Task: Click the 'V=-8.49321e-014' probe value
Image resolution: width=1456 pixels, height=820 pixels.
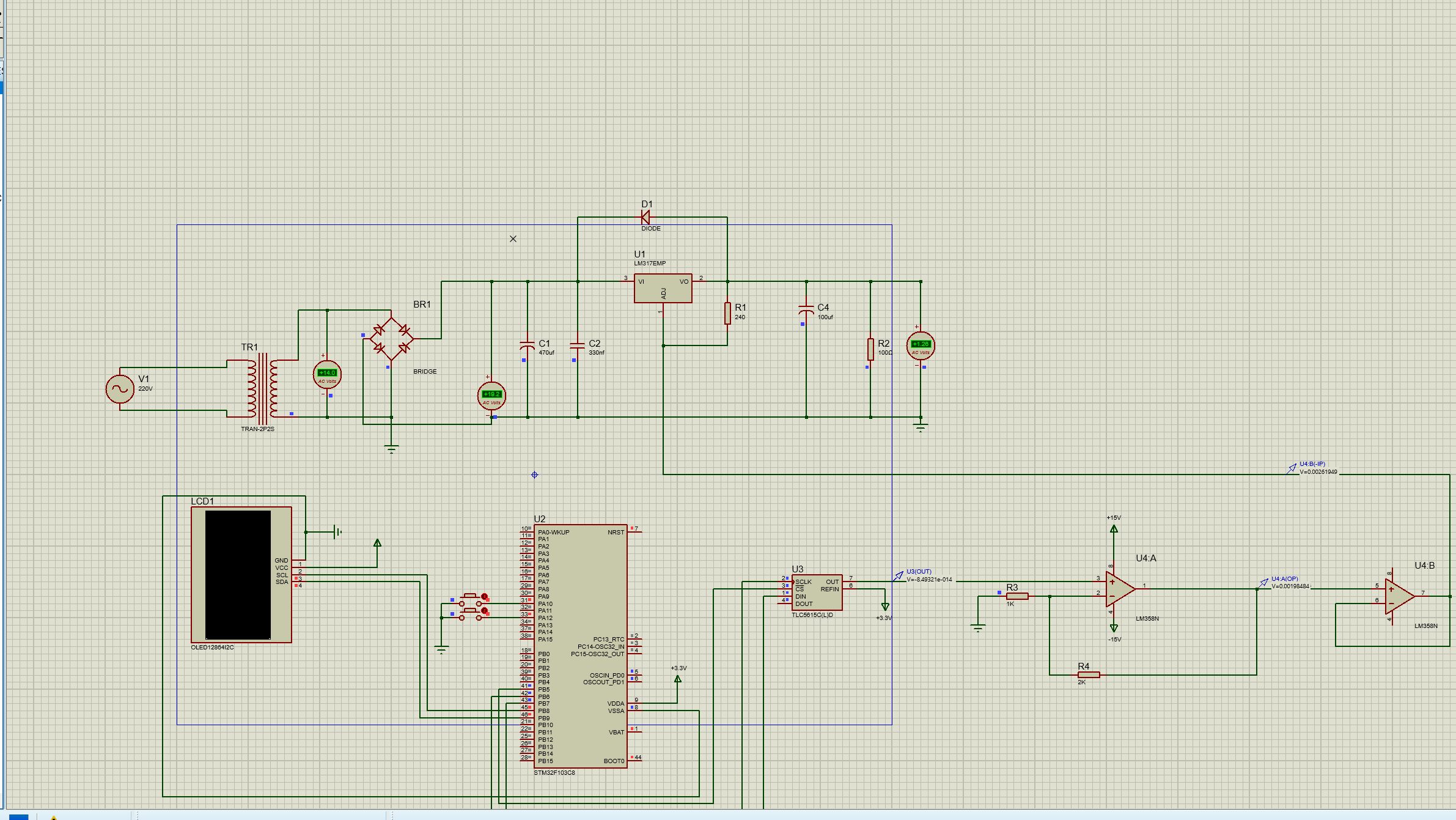Action: pyautogui.click(x=929, y=580)
